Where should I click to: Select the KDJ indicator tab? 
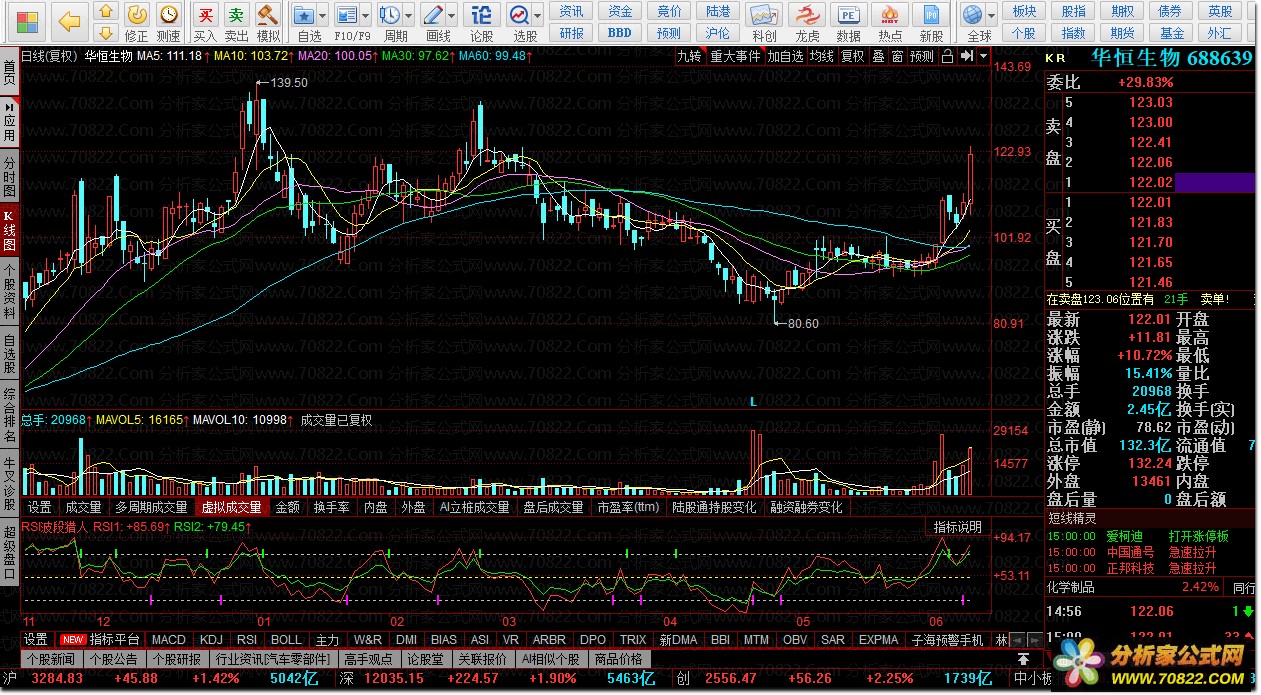[x=211, y=639]
